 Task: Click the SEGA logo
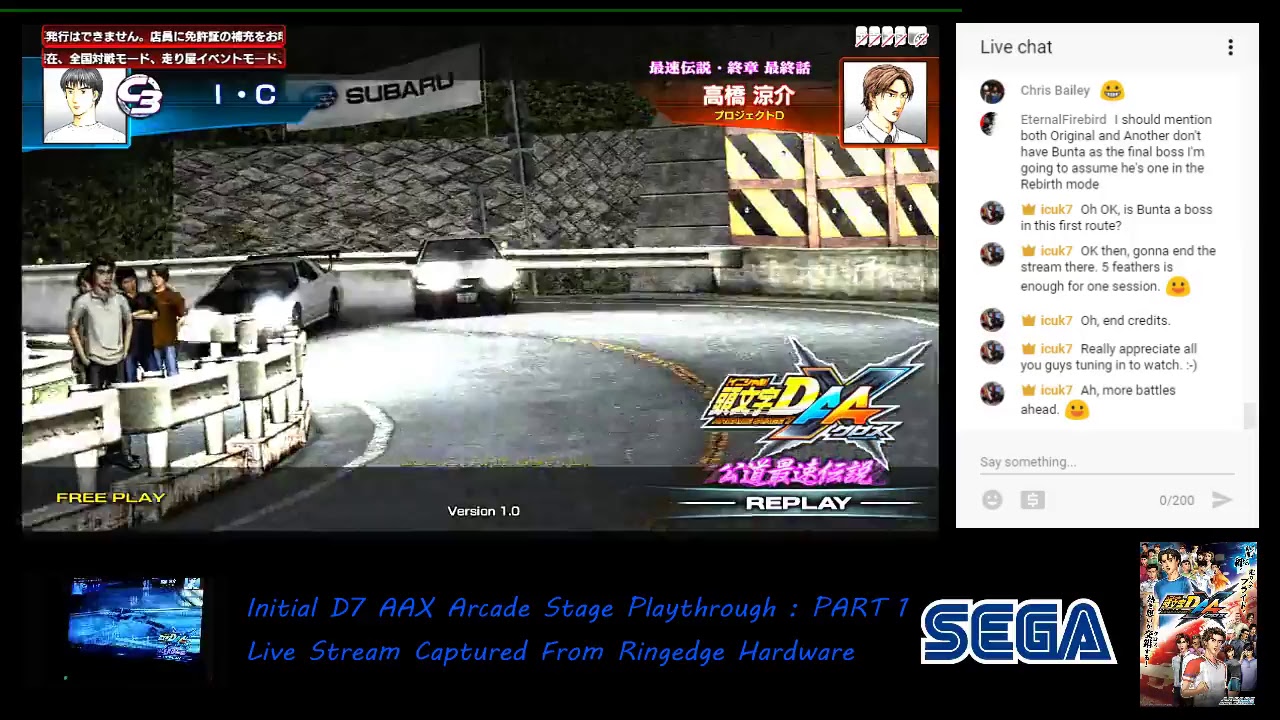(x=1018, y=632)
